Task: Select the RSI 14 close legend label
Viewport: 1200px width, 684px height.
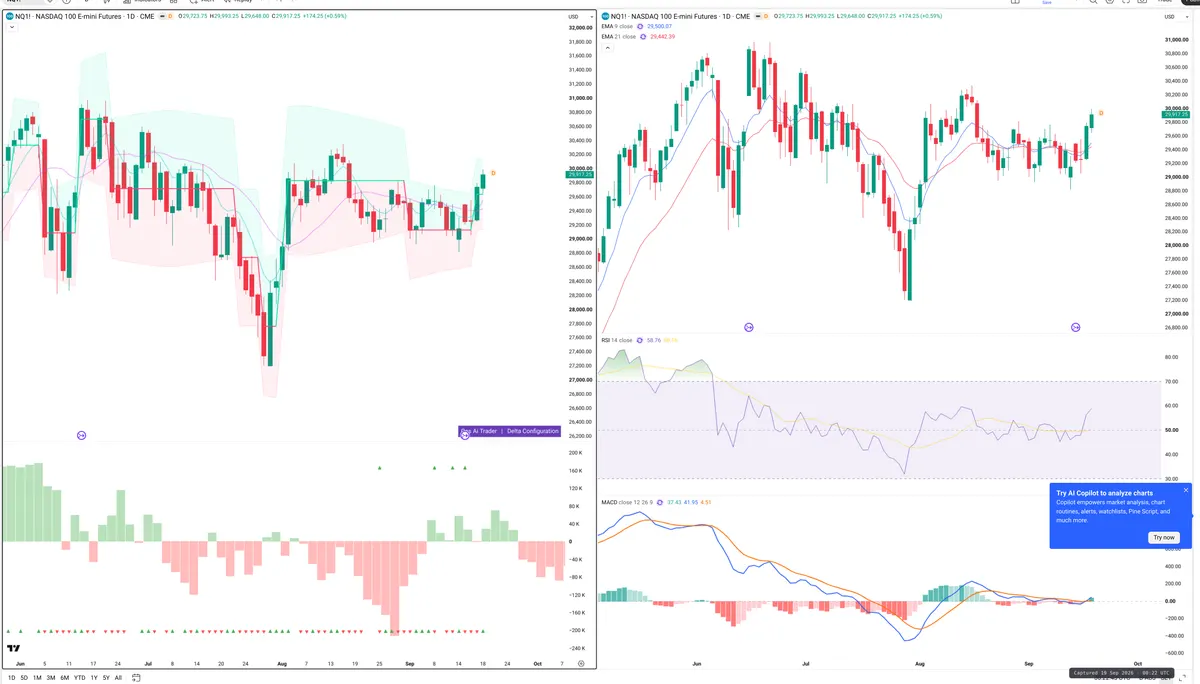Action: [x=617, y=340]
